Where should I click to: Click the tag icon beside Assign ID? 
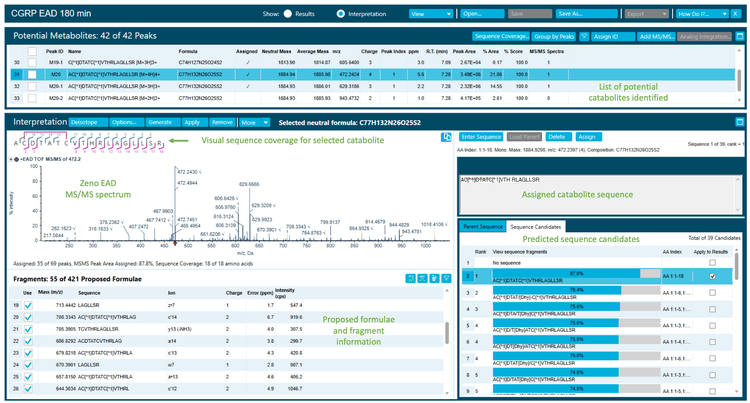point(583,35)
